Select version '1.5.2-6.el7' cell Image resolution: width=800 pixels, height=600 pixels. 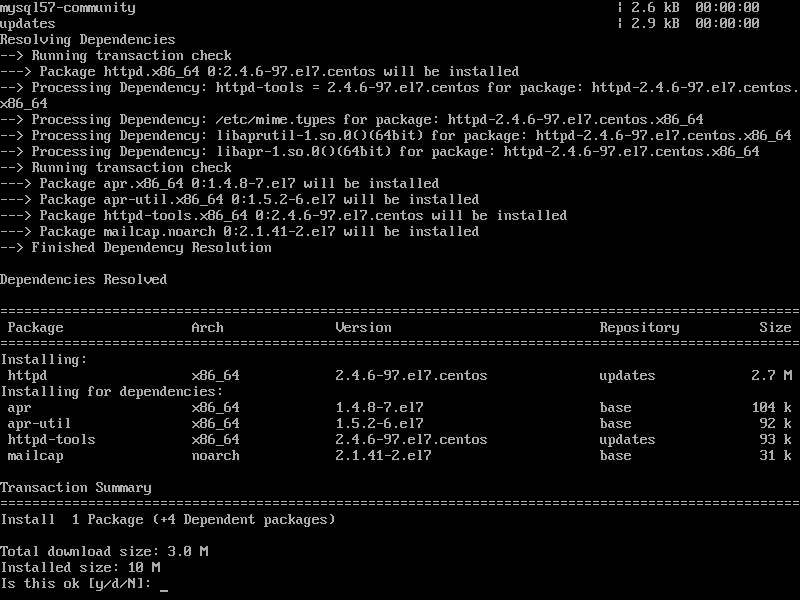380,423
